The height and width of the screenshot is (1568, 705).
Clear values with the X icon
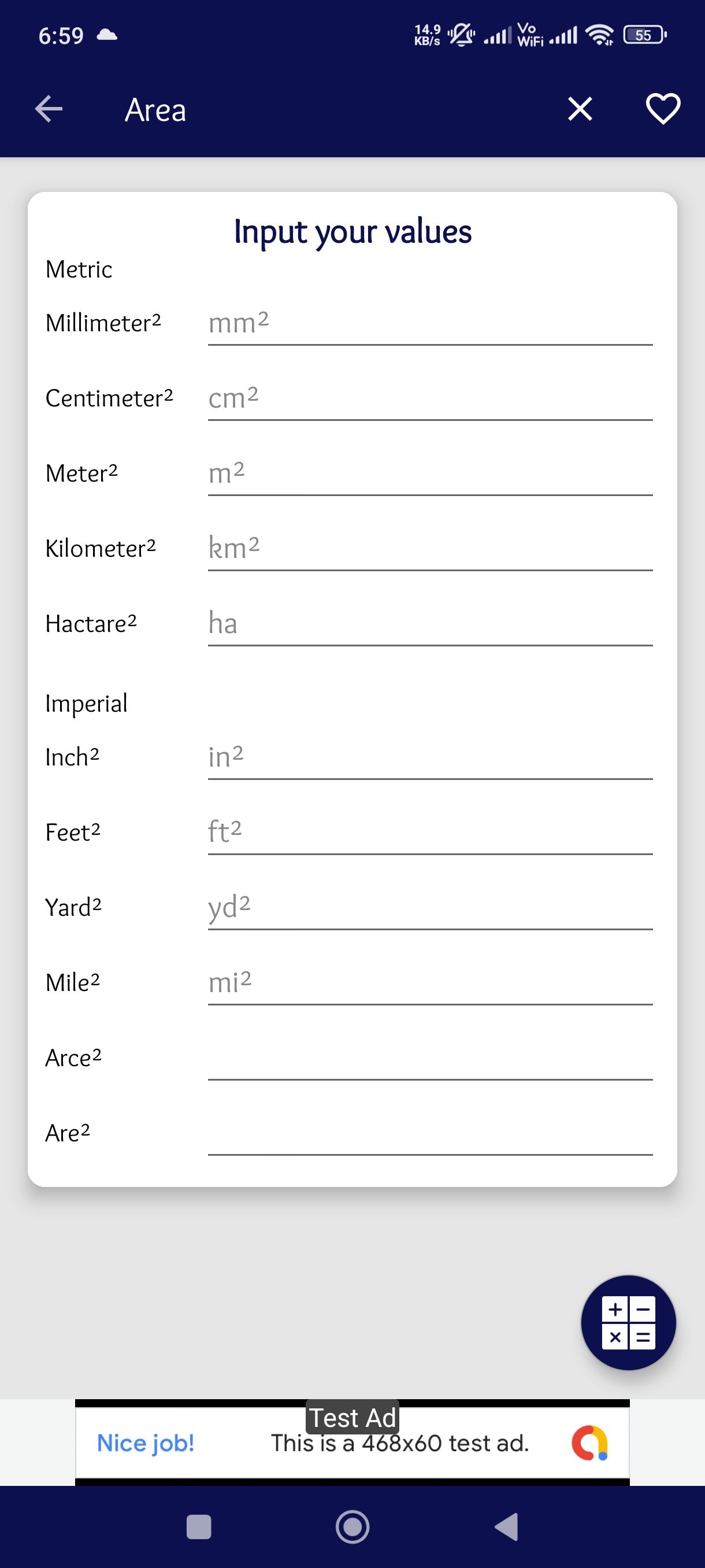[x=580, y=110]
